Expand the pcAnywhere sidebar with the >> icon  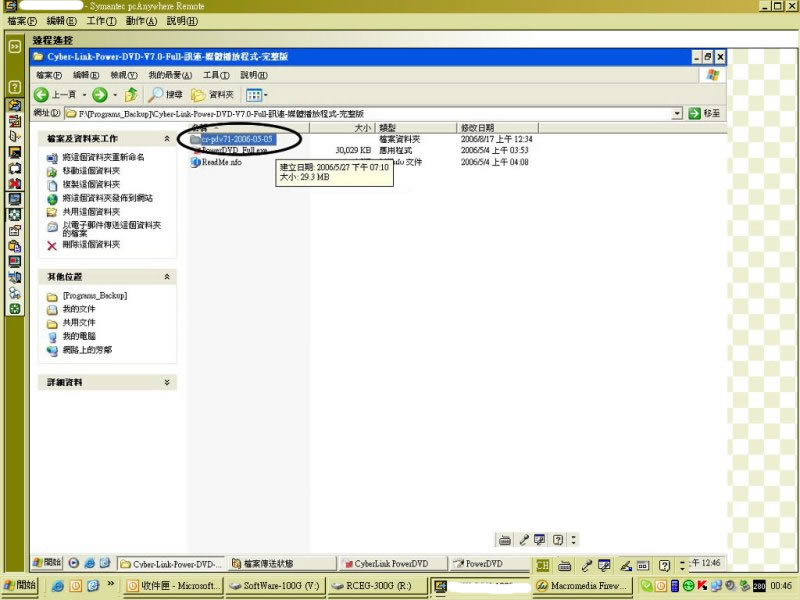coord(15,47)
